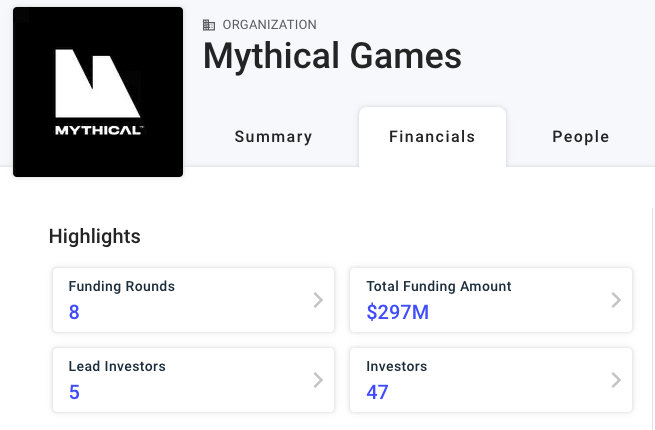Screen dimensions: 655x430
Task: Click the organization building icon
Action: [x=209, y=25]
